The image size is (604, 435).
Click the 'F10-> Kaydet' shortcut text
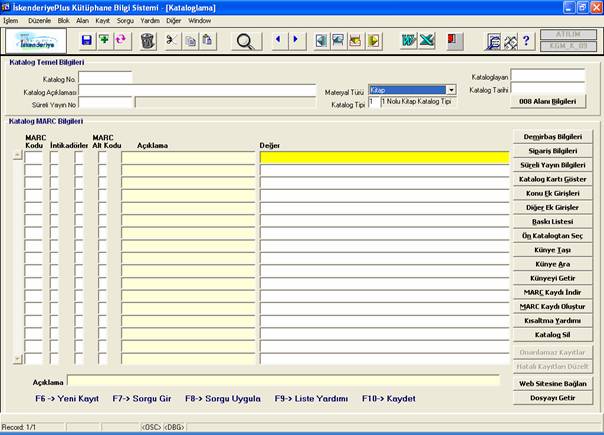click(x=389, y=399)
